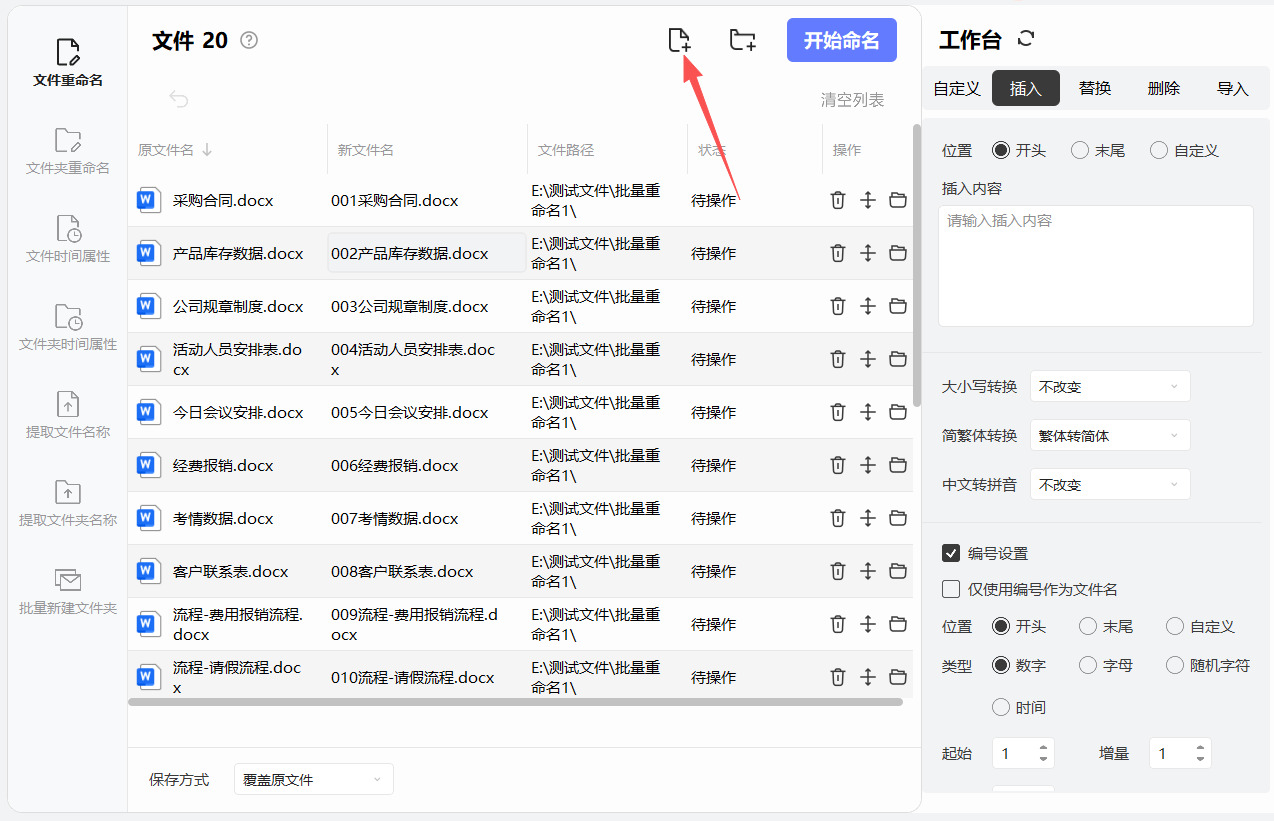1274x821 pixels.
Task: Click new name 002产品库存数据.docx cell
Action: (427, 253)
